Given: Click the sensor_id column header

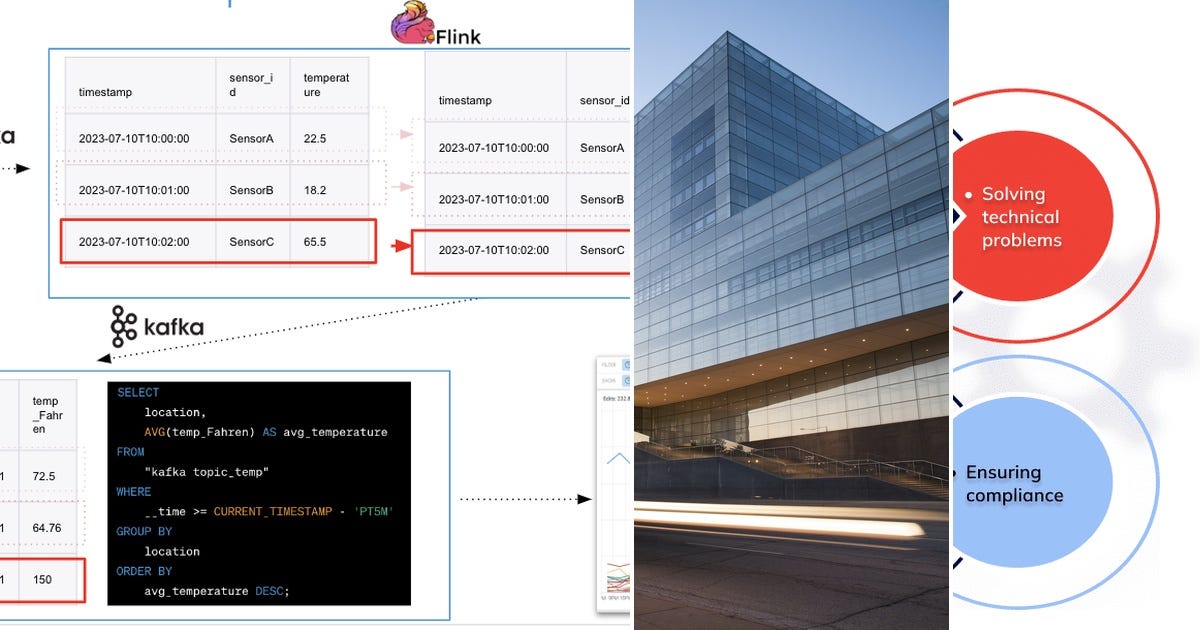Looking at the screenshot, I should point(252,82).
